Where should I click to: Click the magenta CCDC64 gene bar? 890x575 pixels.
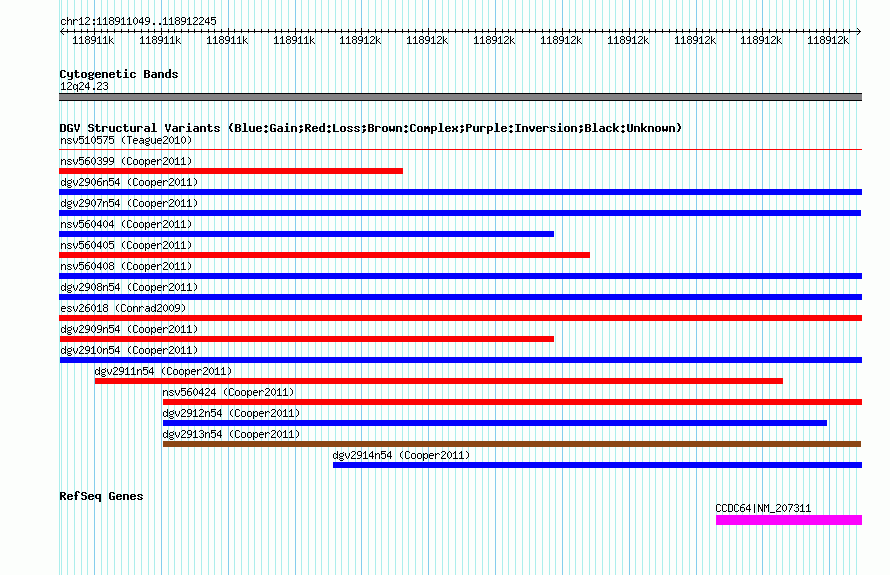(789, 520)
